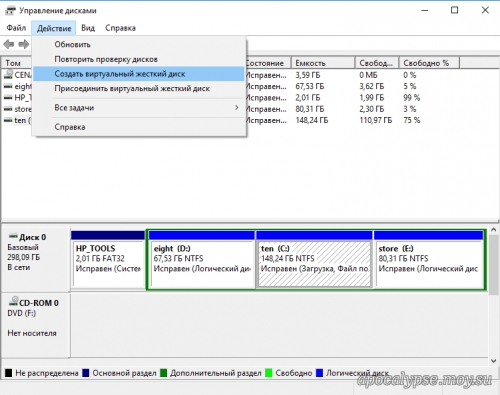Open the Файл menu
This screenshot has height=395, width=500.
click(16, 28)
